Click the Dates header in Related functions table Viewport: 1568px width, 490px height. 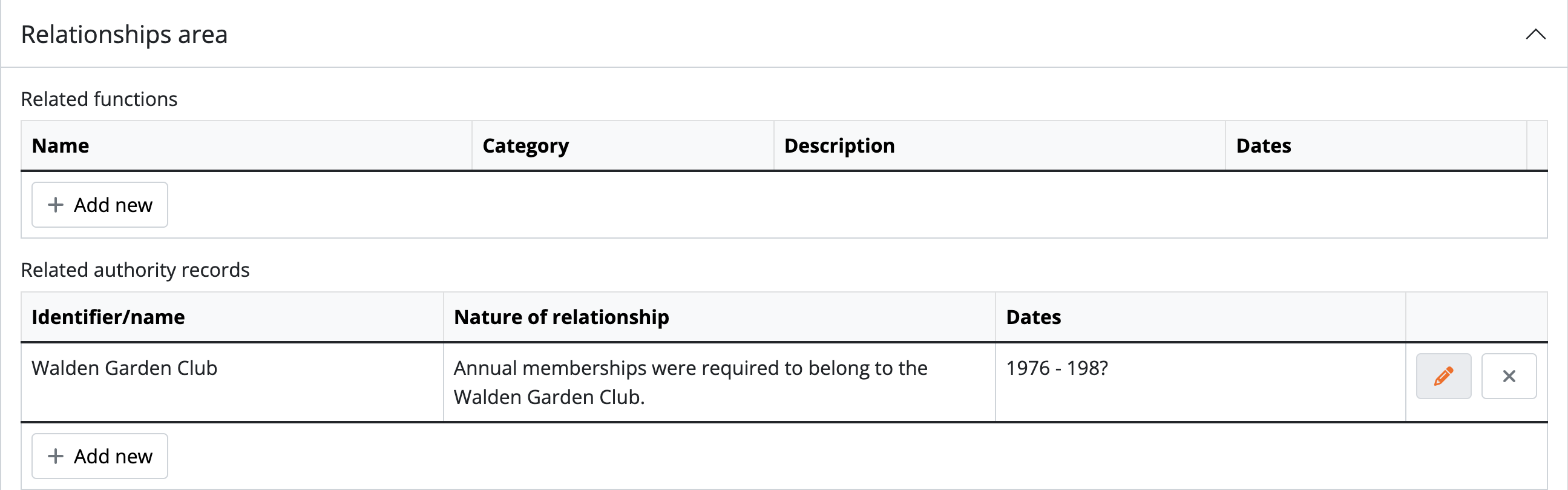pyautogui.click(x=1263, y=145)
